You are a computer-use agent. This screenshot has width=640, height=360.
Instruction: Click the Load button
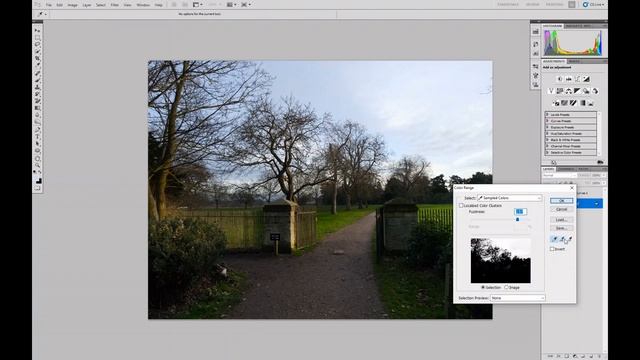pyautogui.click(x=561, y=220)
